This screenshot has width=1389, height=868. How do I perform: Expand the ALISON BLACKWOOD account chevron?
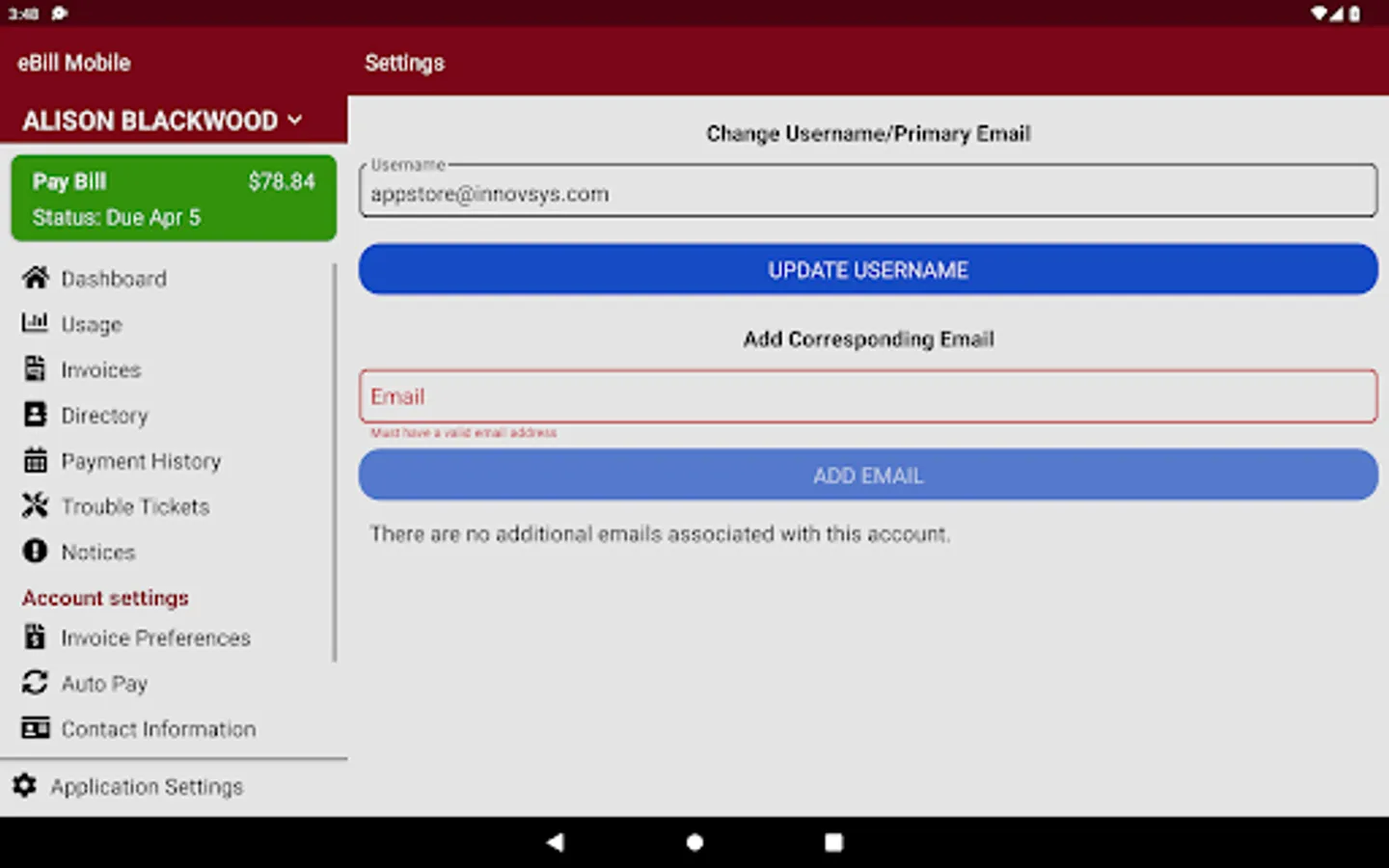coord(295,121)
